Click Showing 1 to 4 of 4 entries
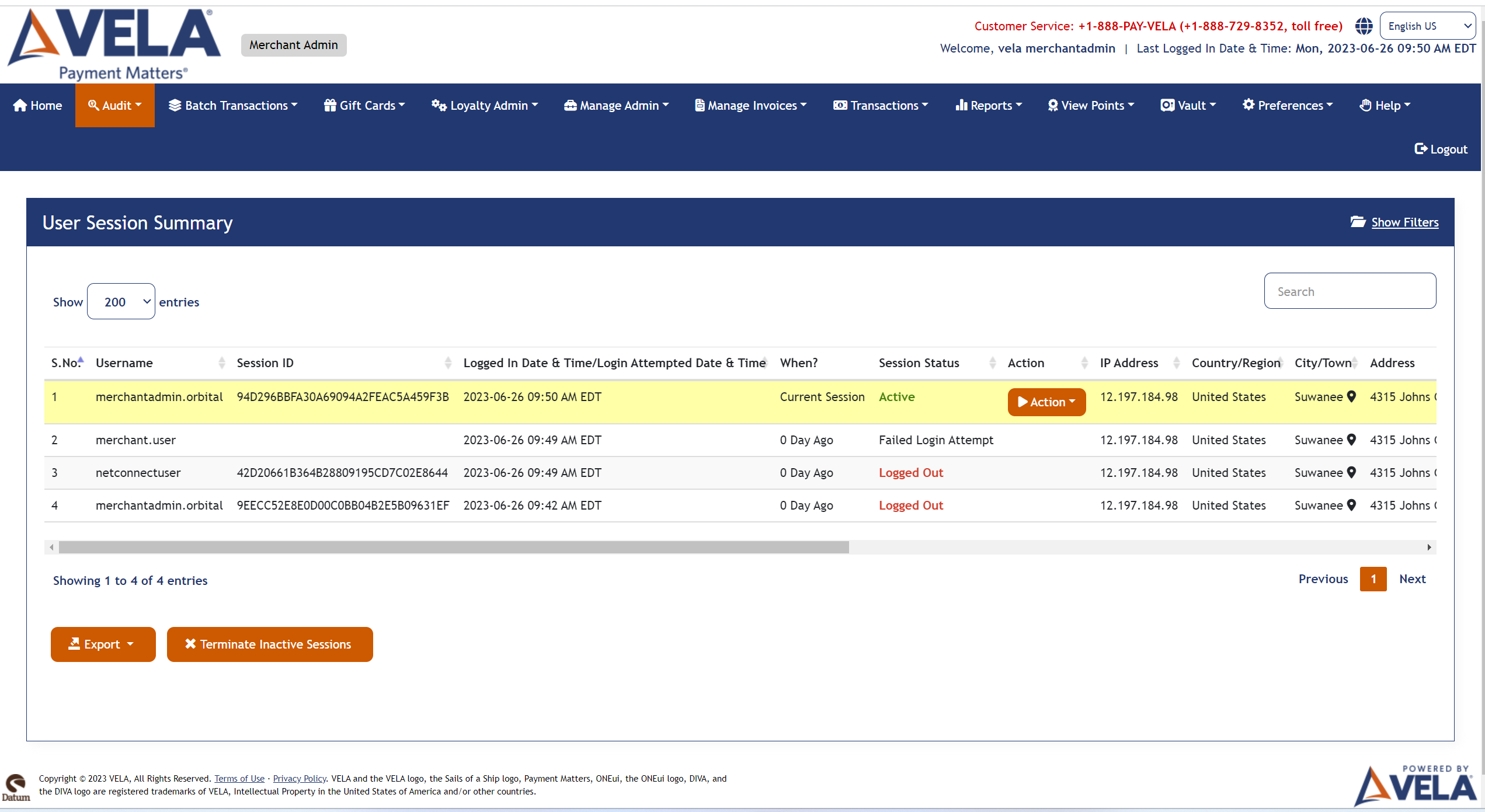 (x=130, y=580)
